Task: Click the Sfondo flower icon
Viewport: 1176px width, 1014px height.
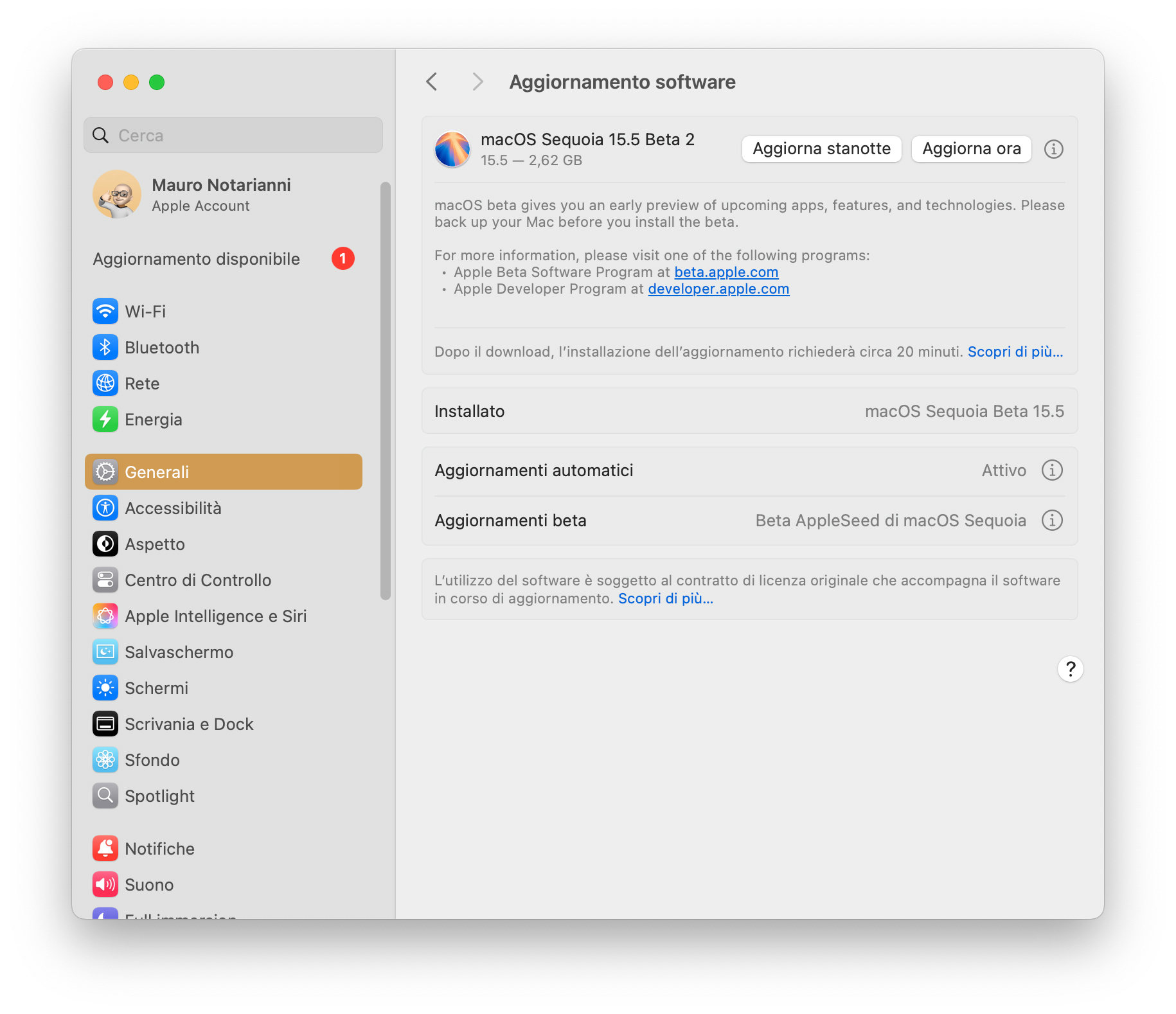Action: click(x=105, y=760)
